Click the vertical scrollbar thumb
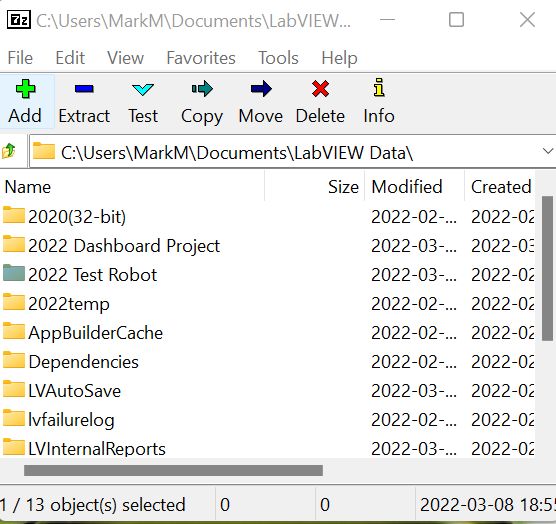 click(x=547, y=268)
